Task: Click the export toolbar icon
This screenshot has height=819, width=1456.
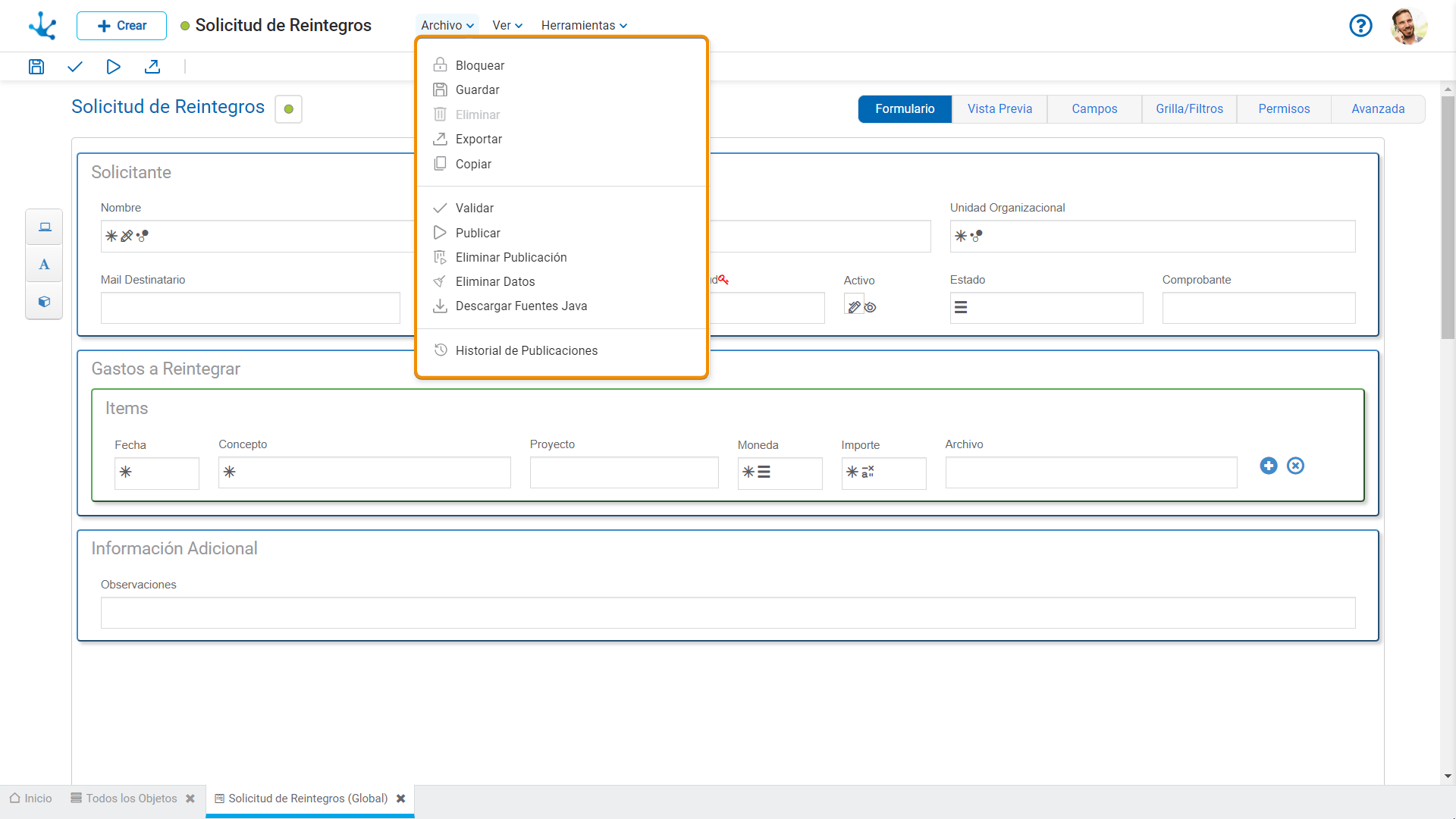Action: click(x=152, y=67)
